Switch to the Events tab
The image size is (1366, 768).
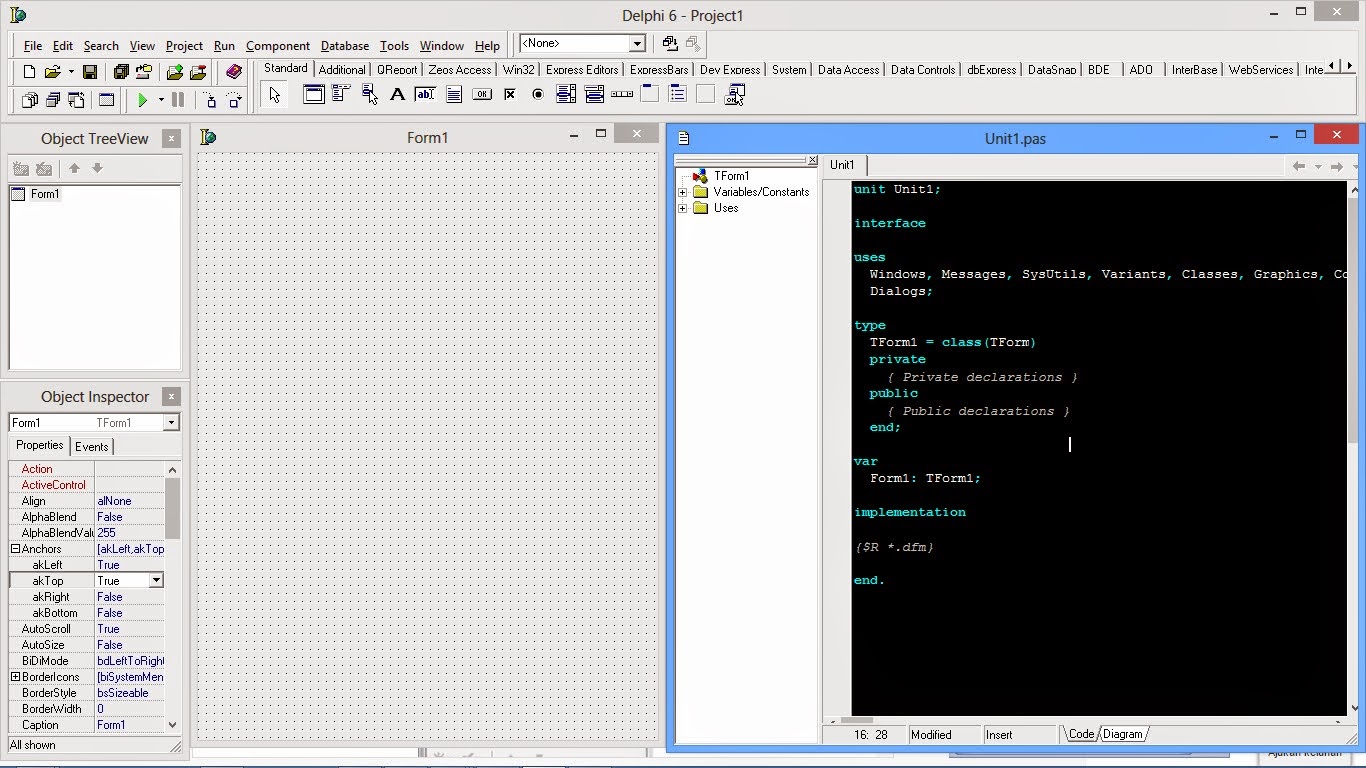[92, 447]
